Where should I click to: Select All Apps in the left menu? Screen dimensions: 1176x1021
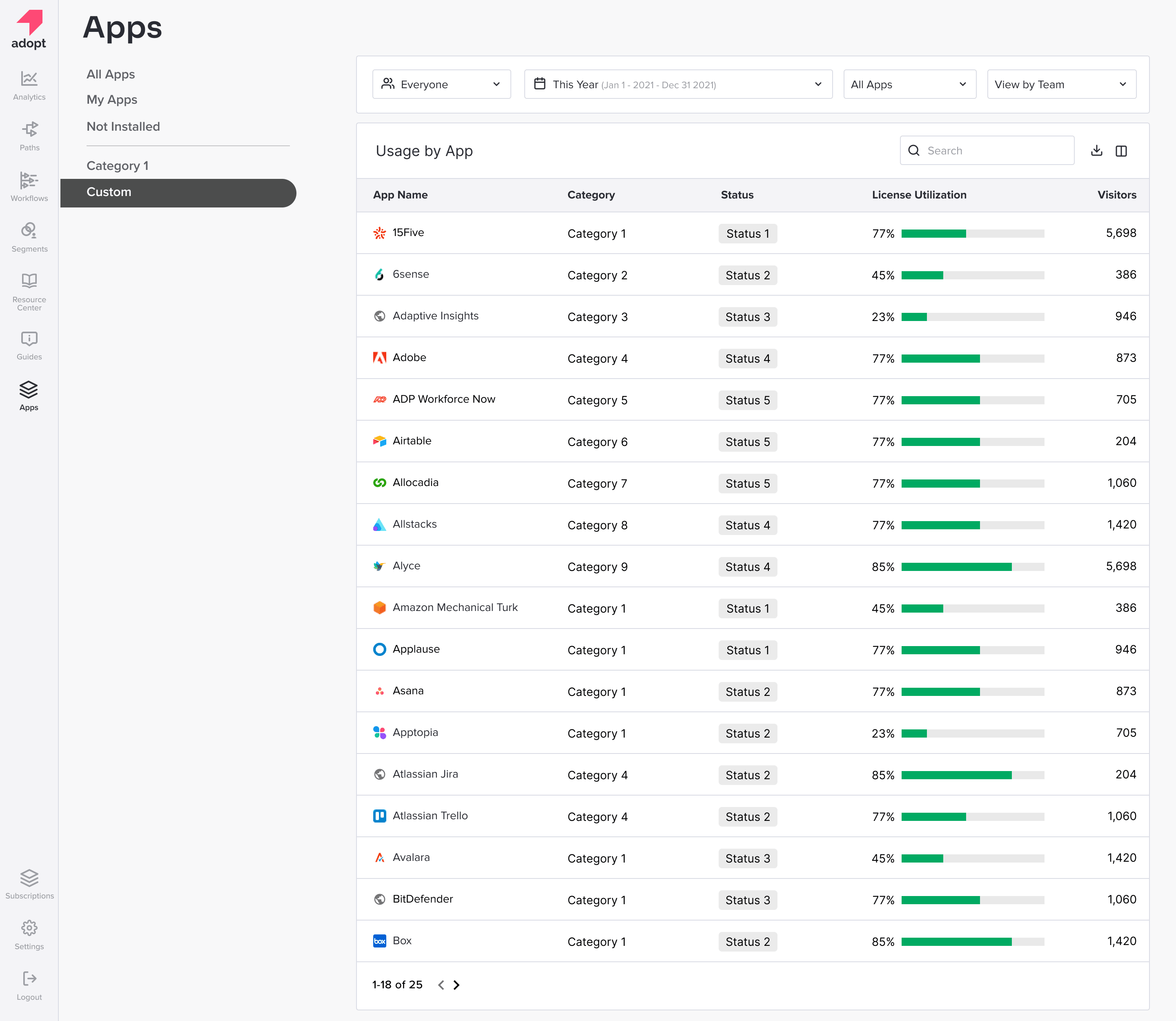pos(111,74)
